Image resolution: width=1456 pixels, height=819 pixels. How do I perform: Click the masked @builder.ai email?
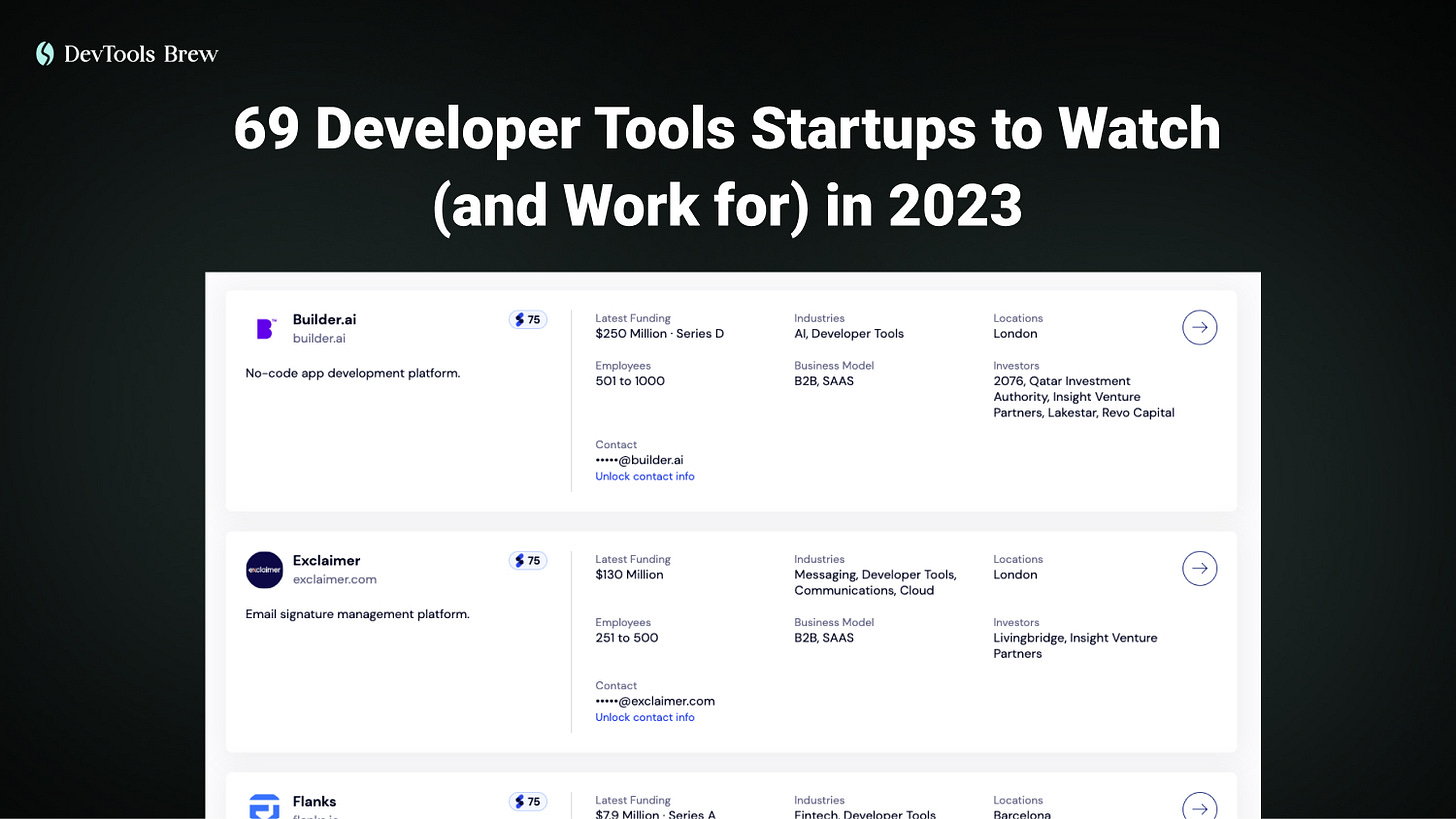pyautogui.click(x=639, y=460)
